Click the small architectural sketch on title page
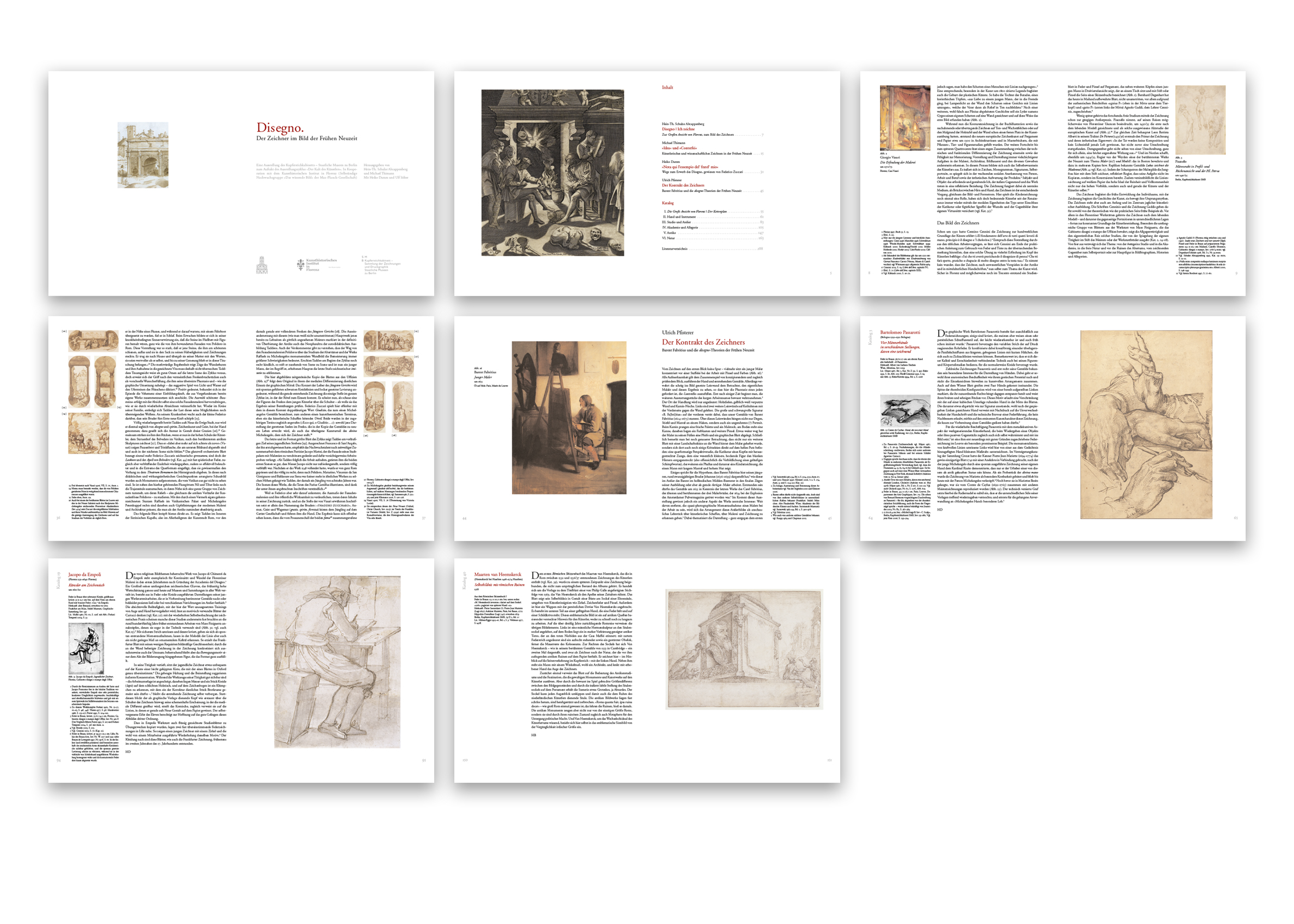Screen dimensions: 1294x924 (x=143, y=155)
